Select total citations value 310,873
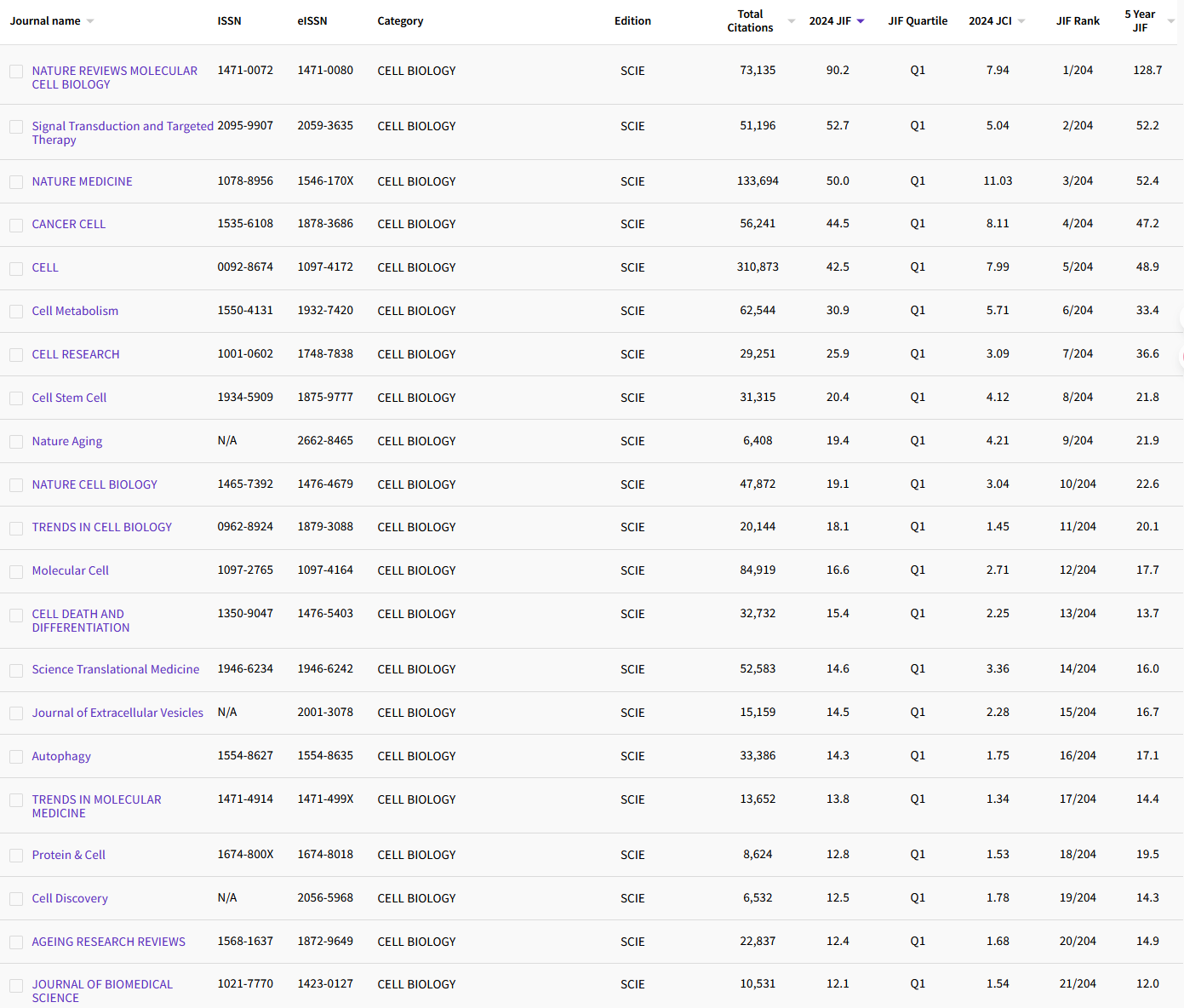The image size is (1184, 1008). click(x=758, y=266)
